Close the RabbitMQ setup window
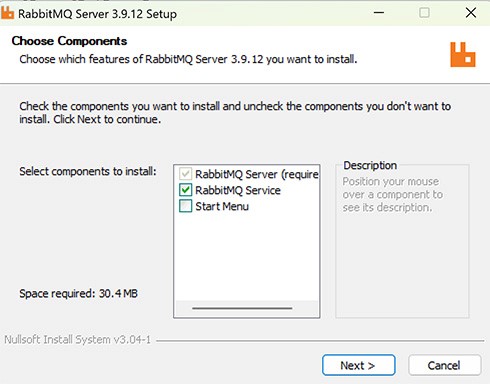Image resolution: width=490 pixels, height=384 pixels. click(471, 13)
